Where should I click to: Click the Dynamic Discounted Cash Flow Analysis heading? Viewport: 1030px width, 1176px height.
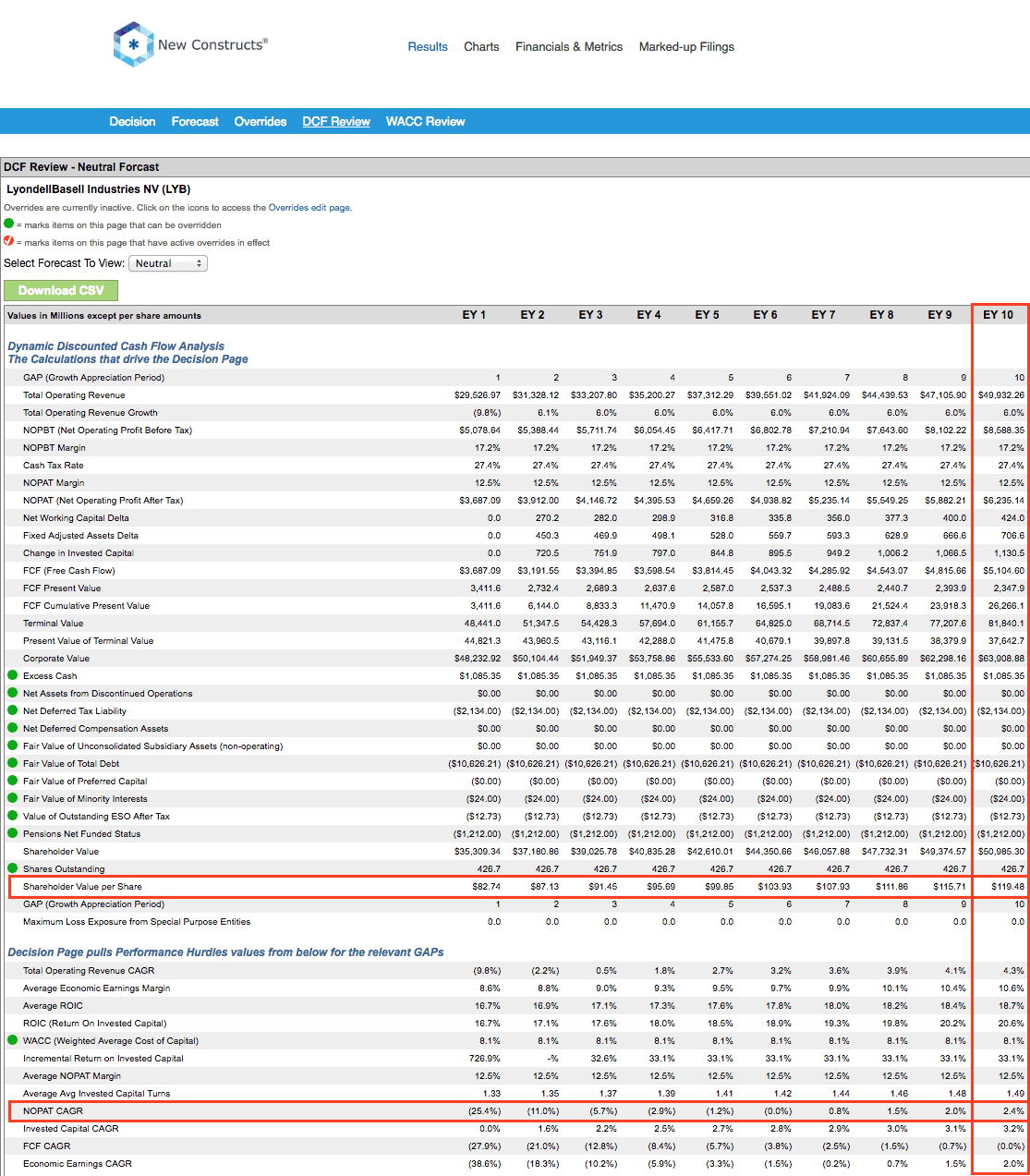point(116,346)
